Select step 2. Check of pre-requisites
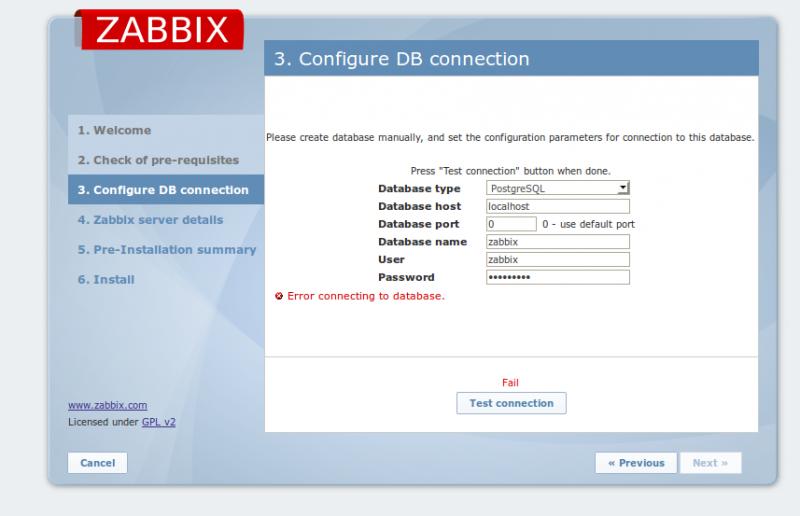Viewport: 800px width, 516px height. point(166,160)
